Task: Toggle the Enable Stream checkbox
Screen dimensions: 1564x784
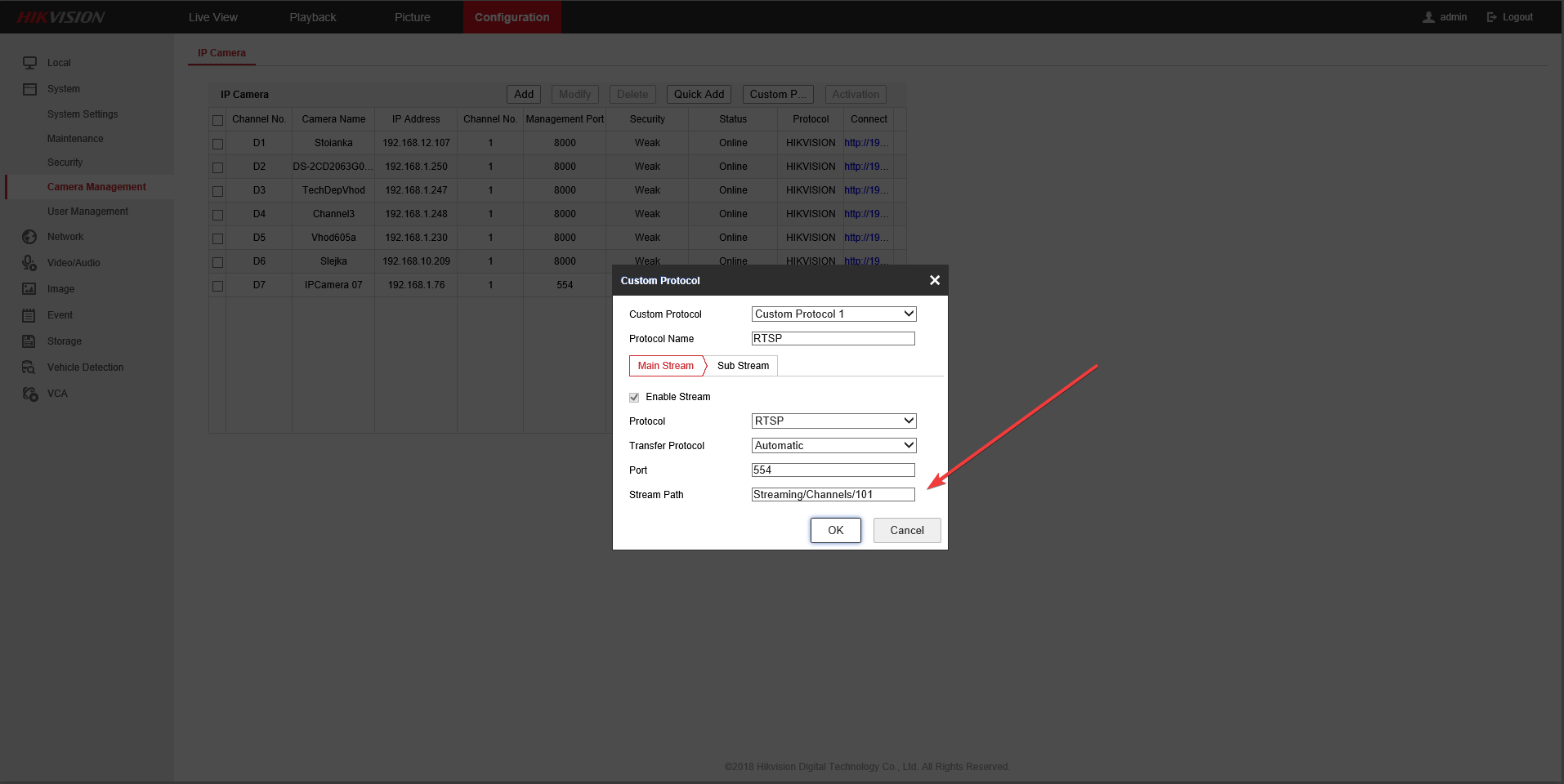Action: coord(634,398)
